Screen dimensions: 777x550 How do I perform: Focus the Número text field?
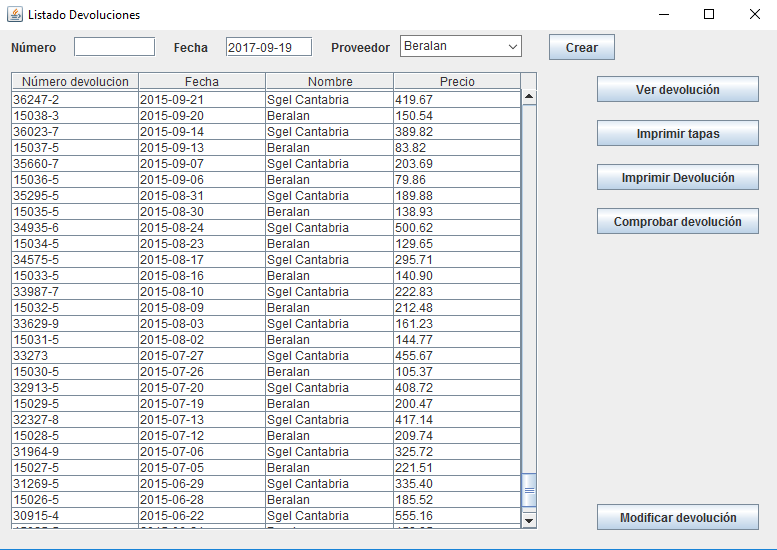point(114,47)
